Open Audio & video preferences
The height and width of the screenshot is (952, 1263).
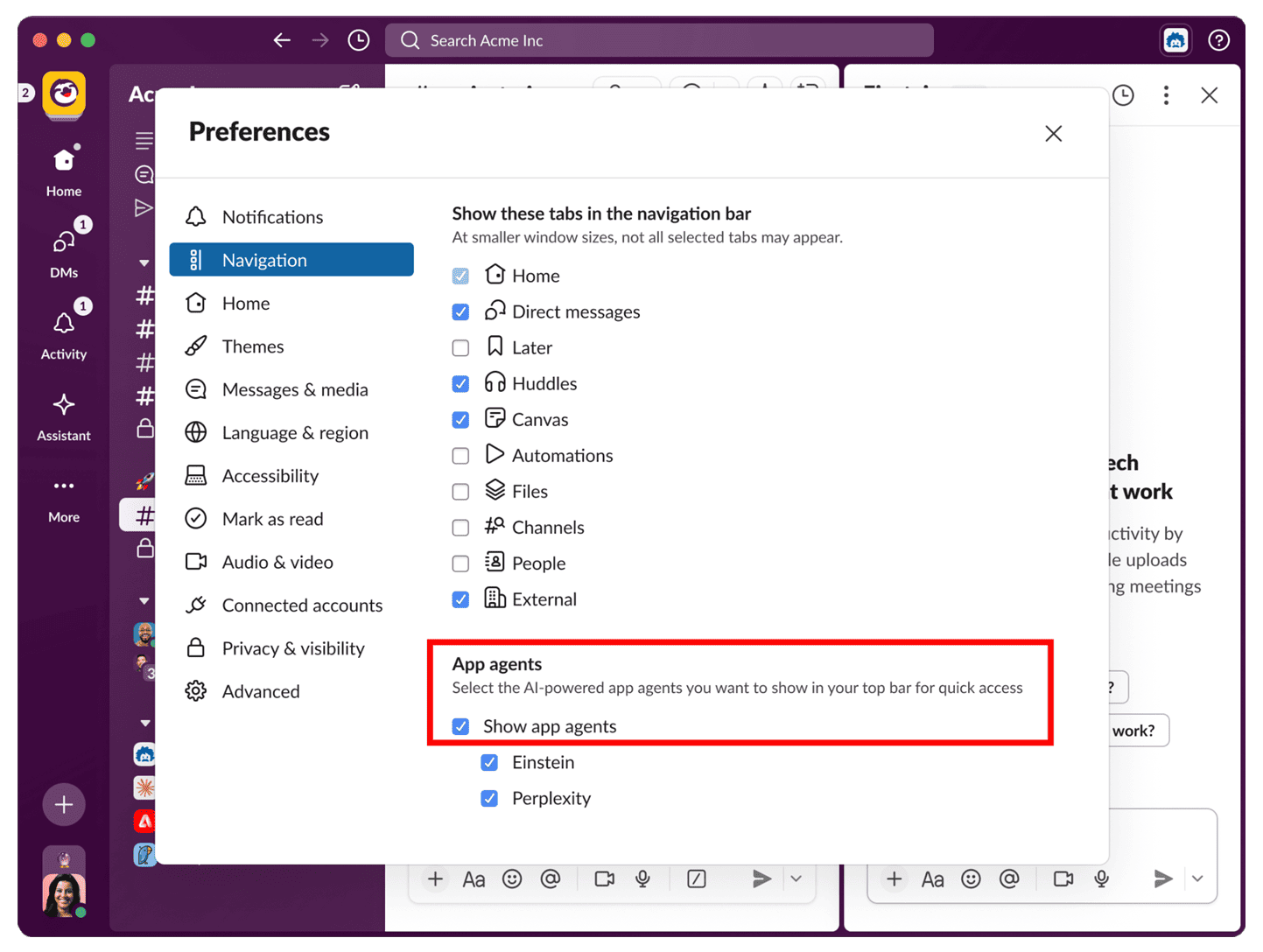[x=291, y=562]
